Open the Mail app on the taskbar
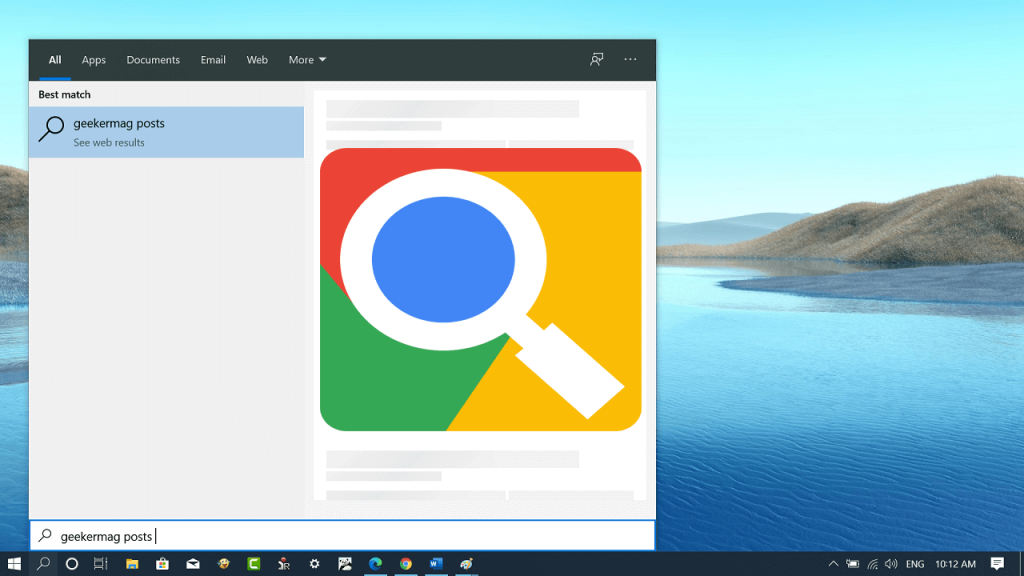The height and width of the screenshot is (576, 1024). point(193,564)
